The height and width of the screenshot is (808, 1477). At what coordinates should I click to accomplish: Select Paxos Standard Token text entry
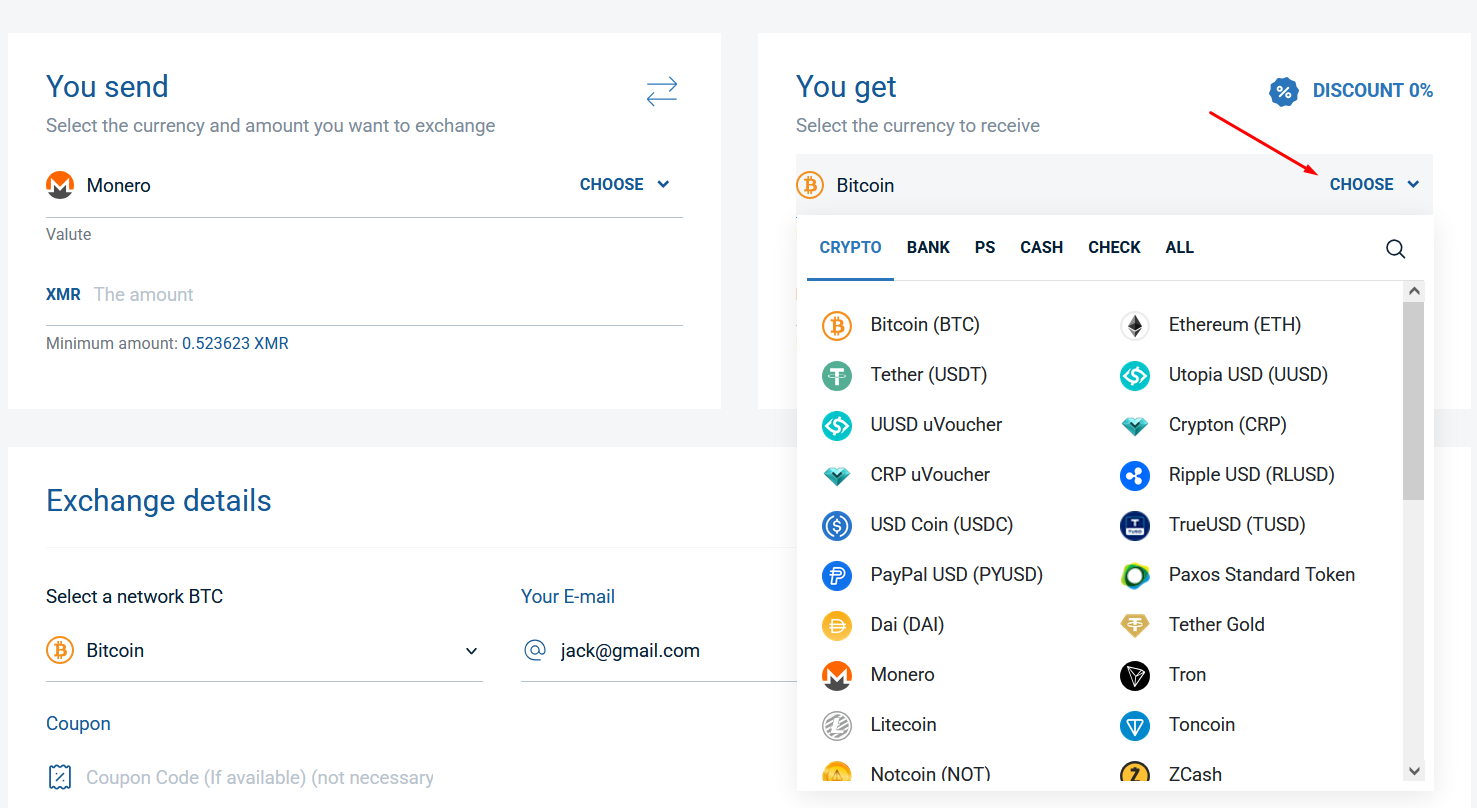(x=1262, y=575)
